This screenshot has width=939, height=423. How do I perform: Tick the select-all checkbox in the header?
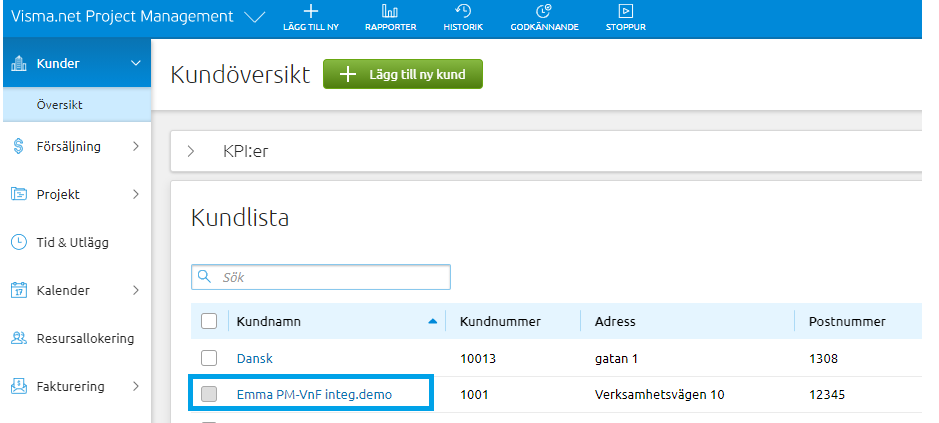[209, 321]
